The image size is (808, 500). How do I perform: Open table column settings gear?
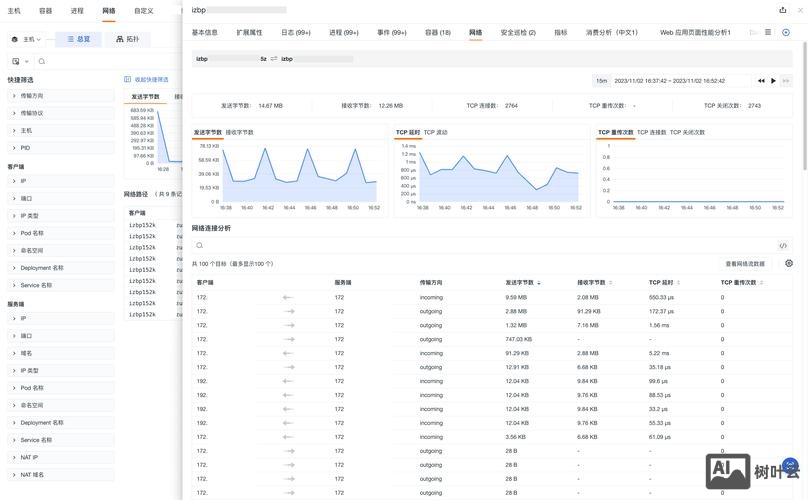[x=789, y=263]
